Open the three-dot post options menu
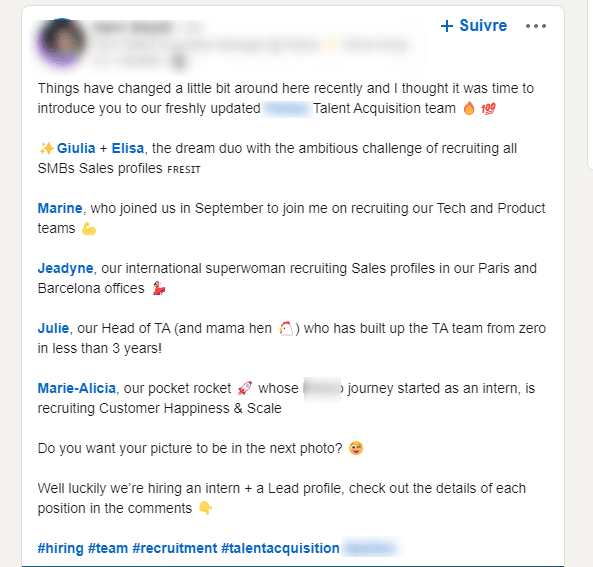593x567 pixels. coord(536,26)
